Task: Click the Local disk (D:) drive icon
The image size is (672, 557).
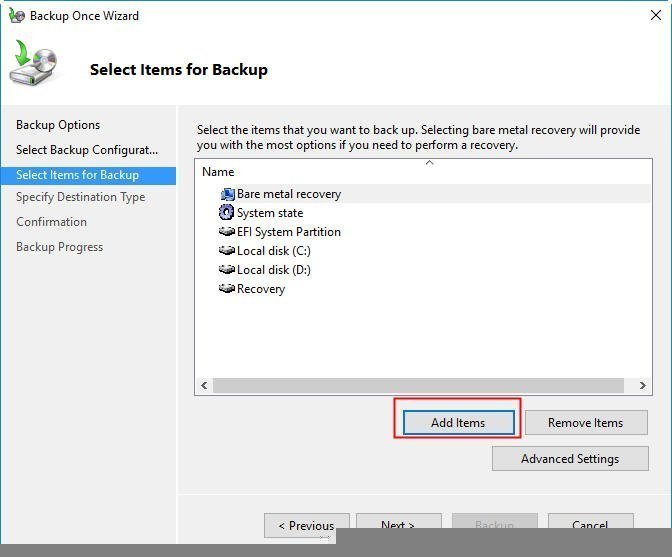Action: click(x=227, y=270)
